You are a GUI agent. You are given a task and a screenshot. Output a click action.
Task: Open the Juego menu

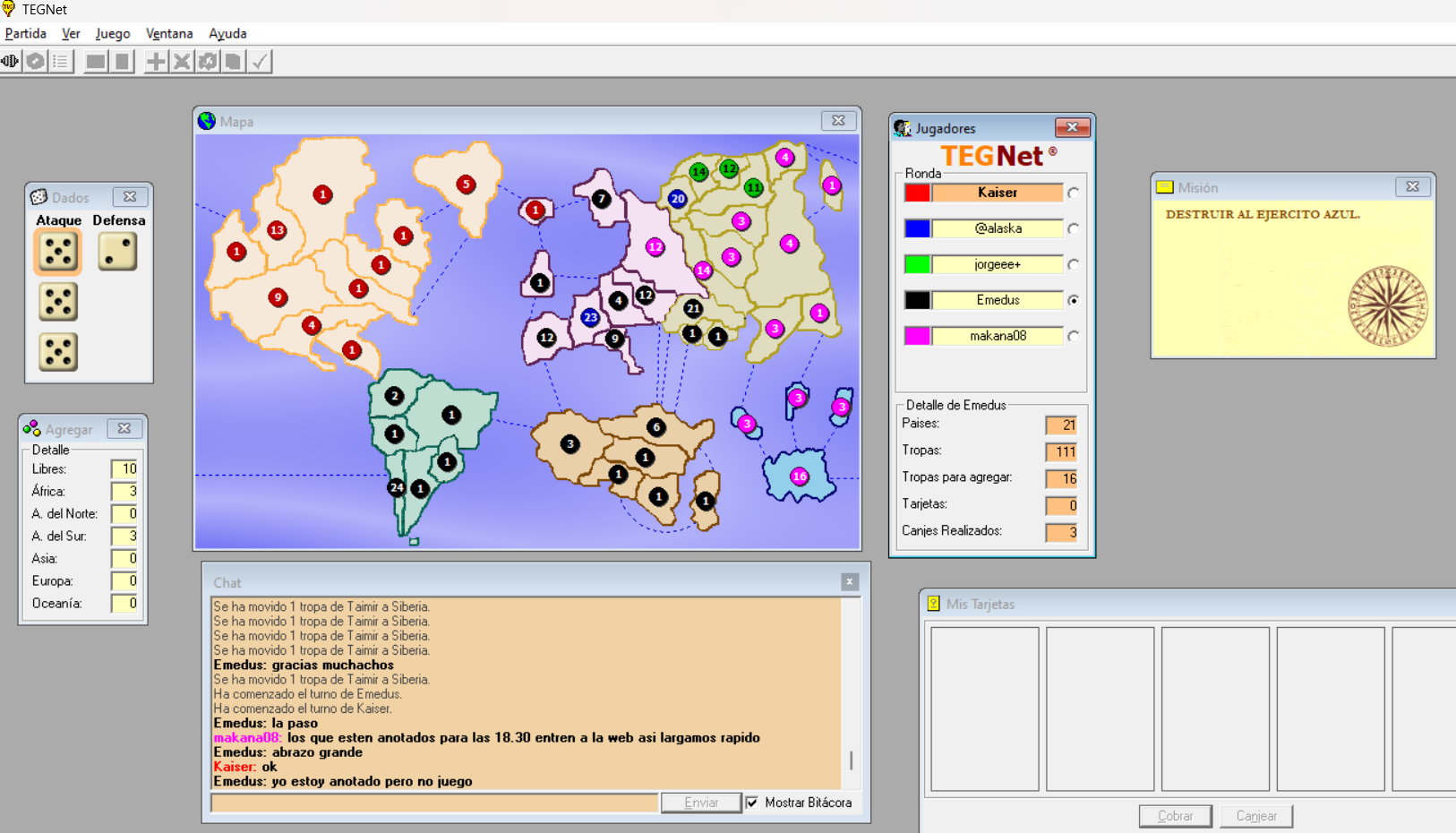pyautogui.click(x=113, y=33)
